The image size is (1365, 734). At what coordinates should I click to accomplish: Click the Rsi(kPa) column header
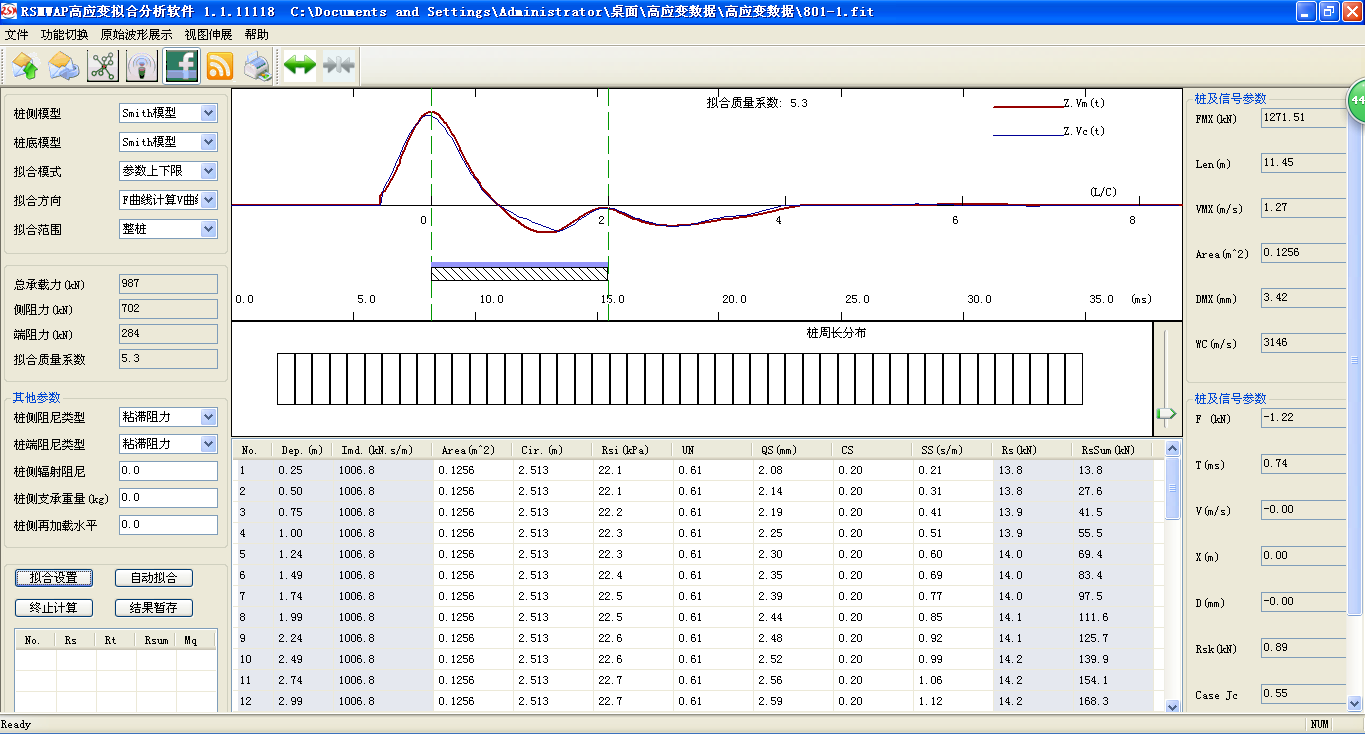[x=632, y=450]
